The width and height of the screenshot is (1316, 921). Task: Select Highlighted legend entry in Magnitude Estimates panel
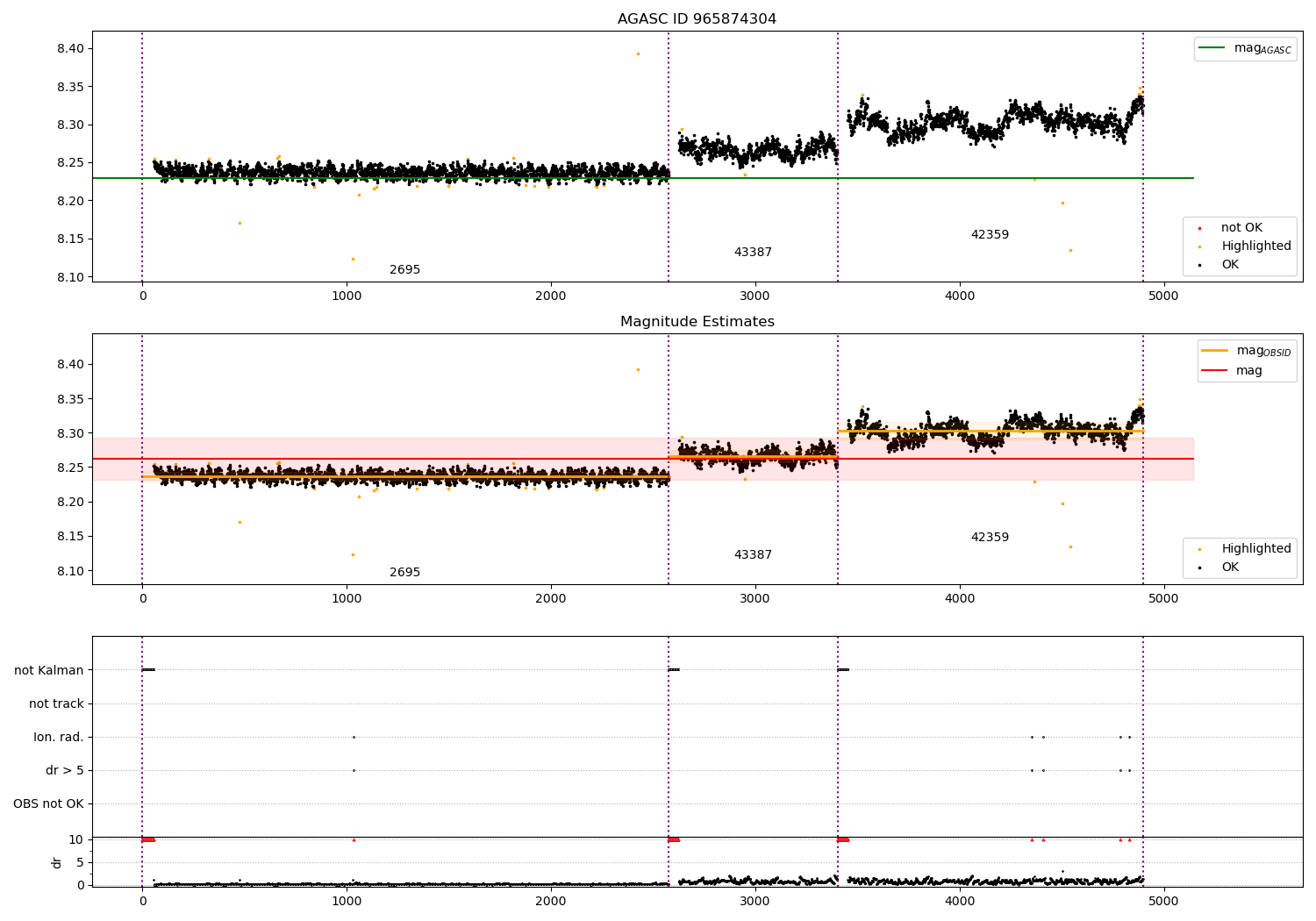click(1256, 549)
